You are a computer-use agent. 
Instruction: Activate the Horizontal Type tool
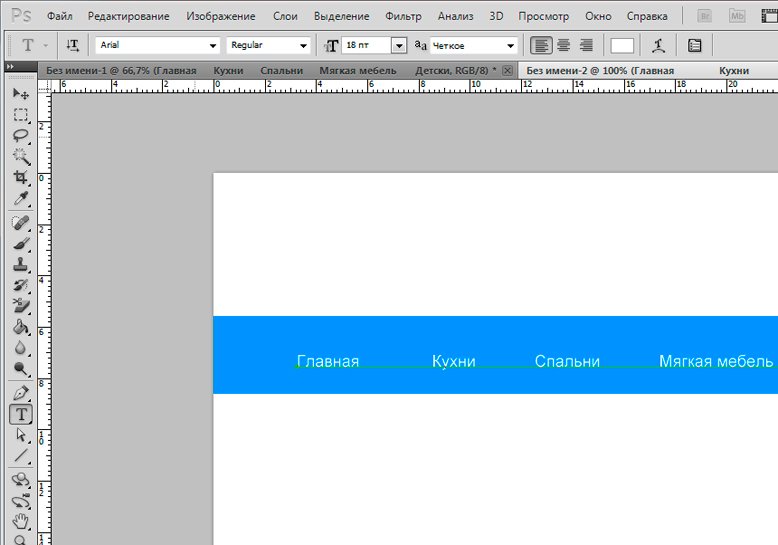(21, 414)
